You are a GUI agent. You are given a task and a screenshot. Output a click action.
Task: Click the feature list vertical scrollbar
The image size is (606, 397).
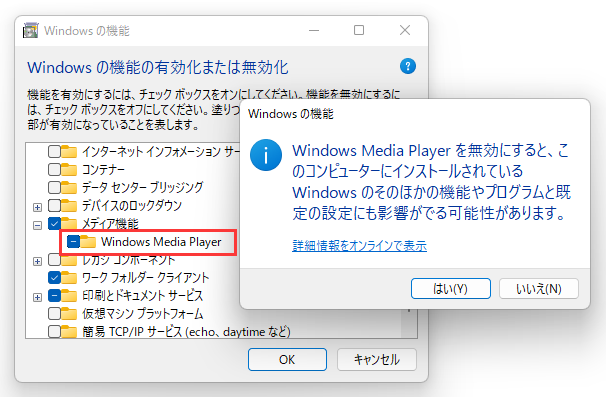(409, 323)
